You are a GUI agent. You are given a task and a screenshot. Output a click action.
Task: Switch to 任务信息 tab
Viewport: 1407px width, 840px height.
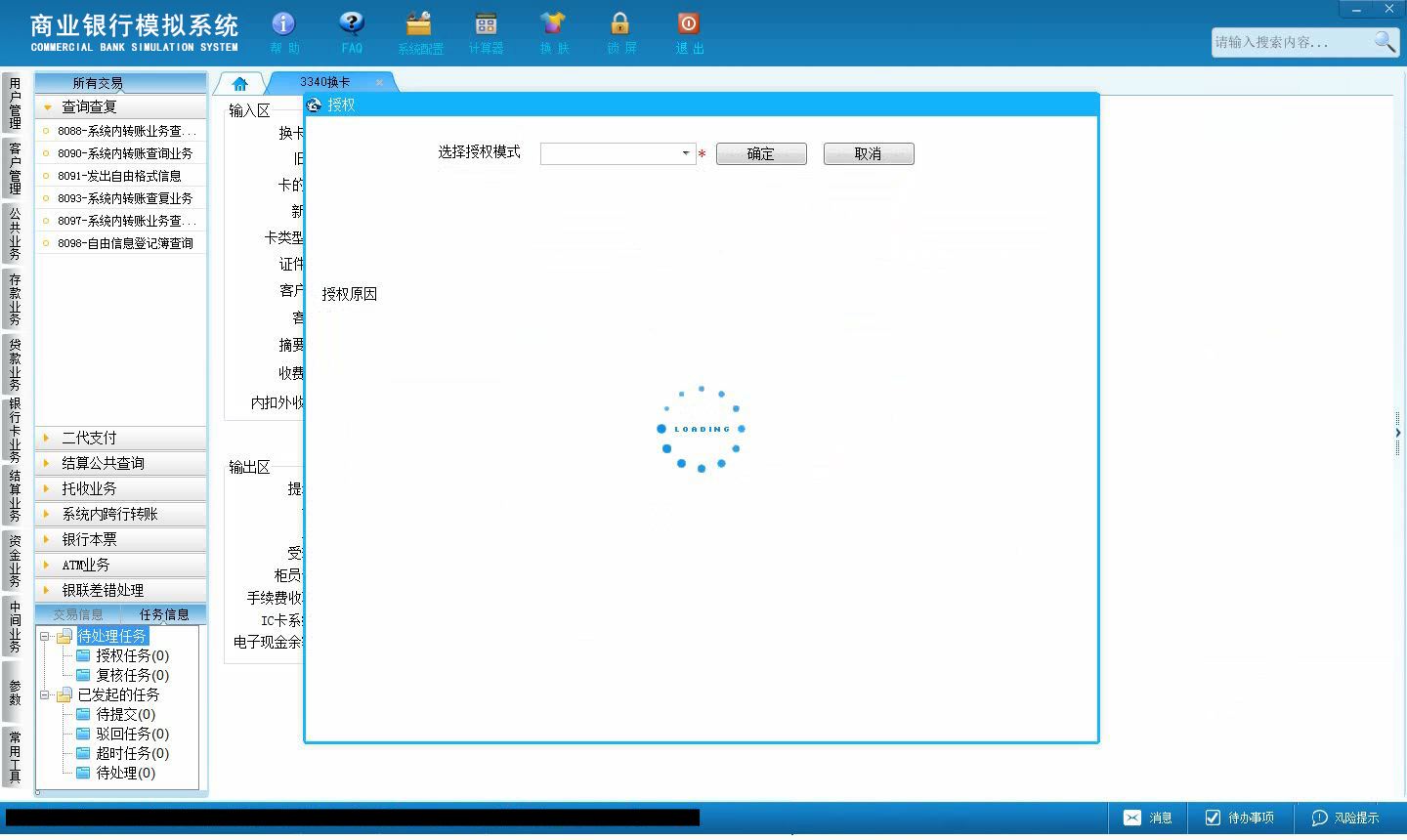(163, 614)
